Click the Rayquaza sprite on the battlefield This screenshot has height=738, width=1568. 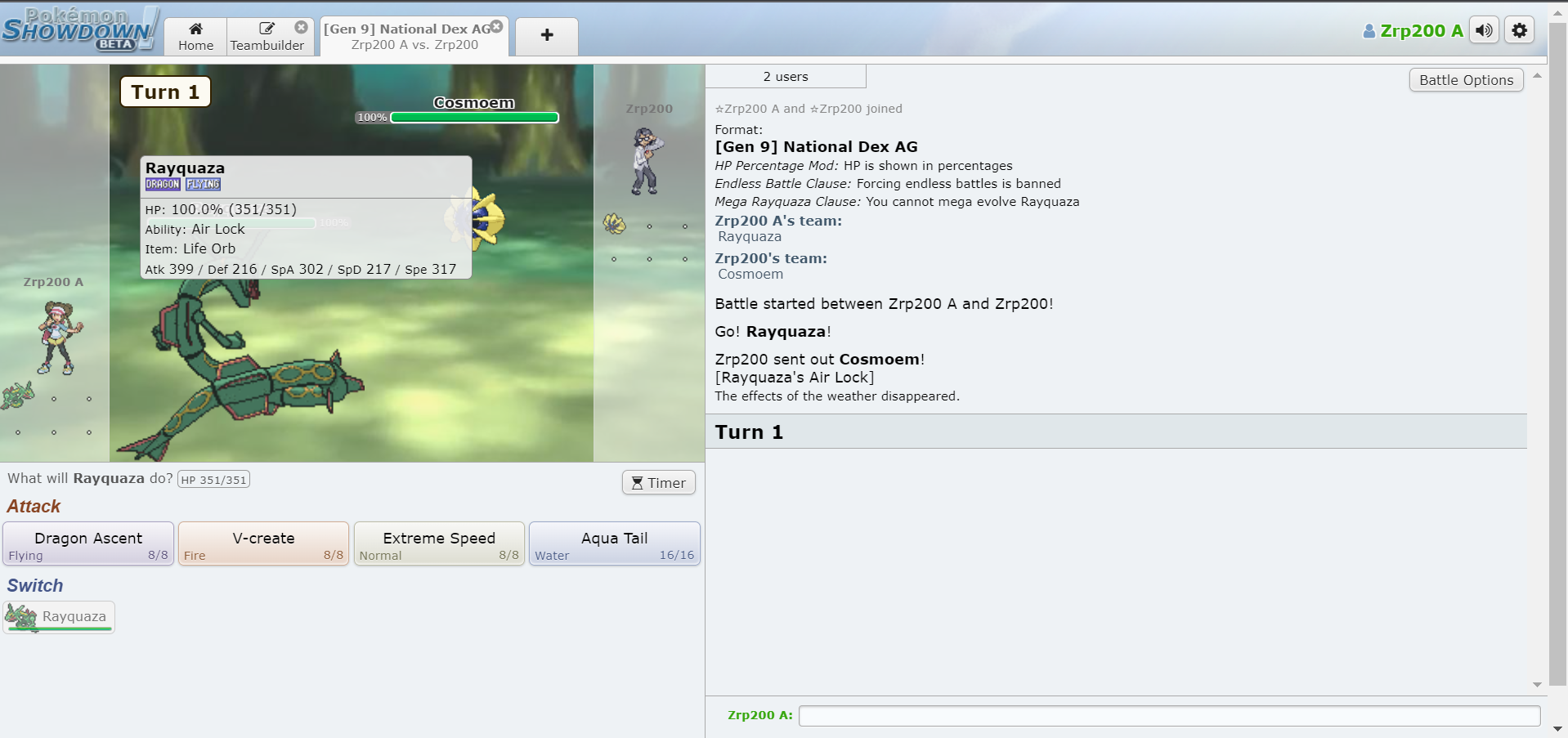click(241, 372)
